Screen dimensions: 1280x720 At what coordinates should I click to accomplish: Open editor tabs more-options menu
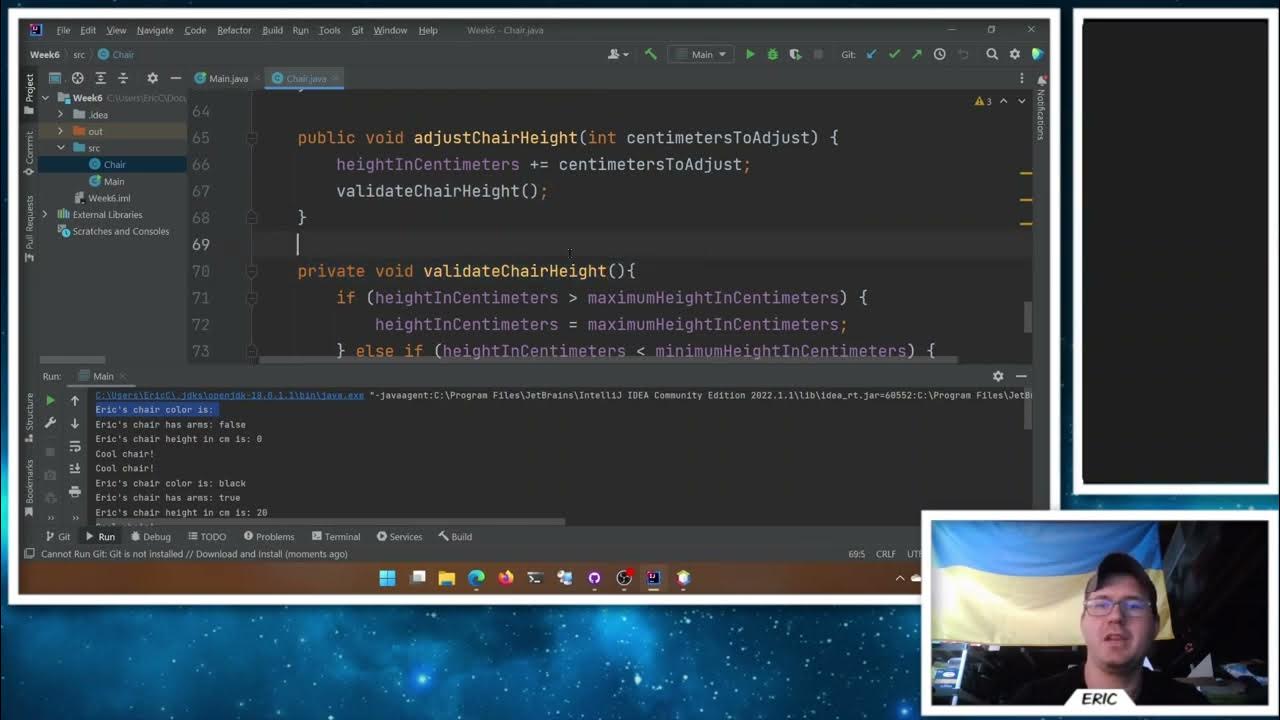[x=1021, y=78]
